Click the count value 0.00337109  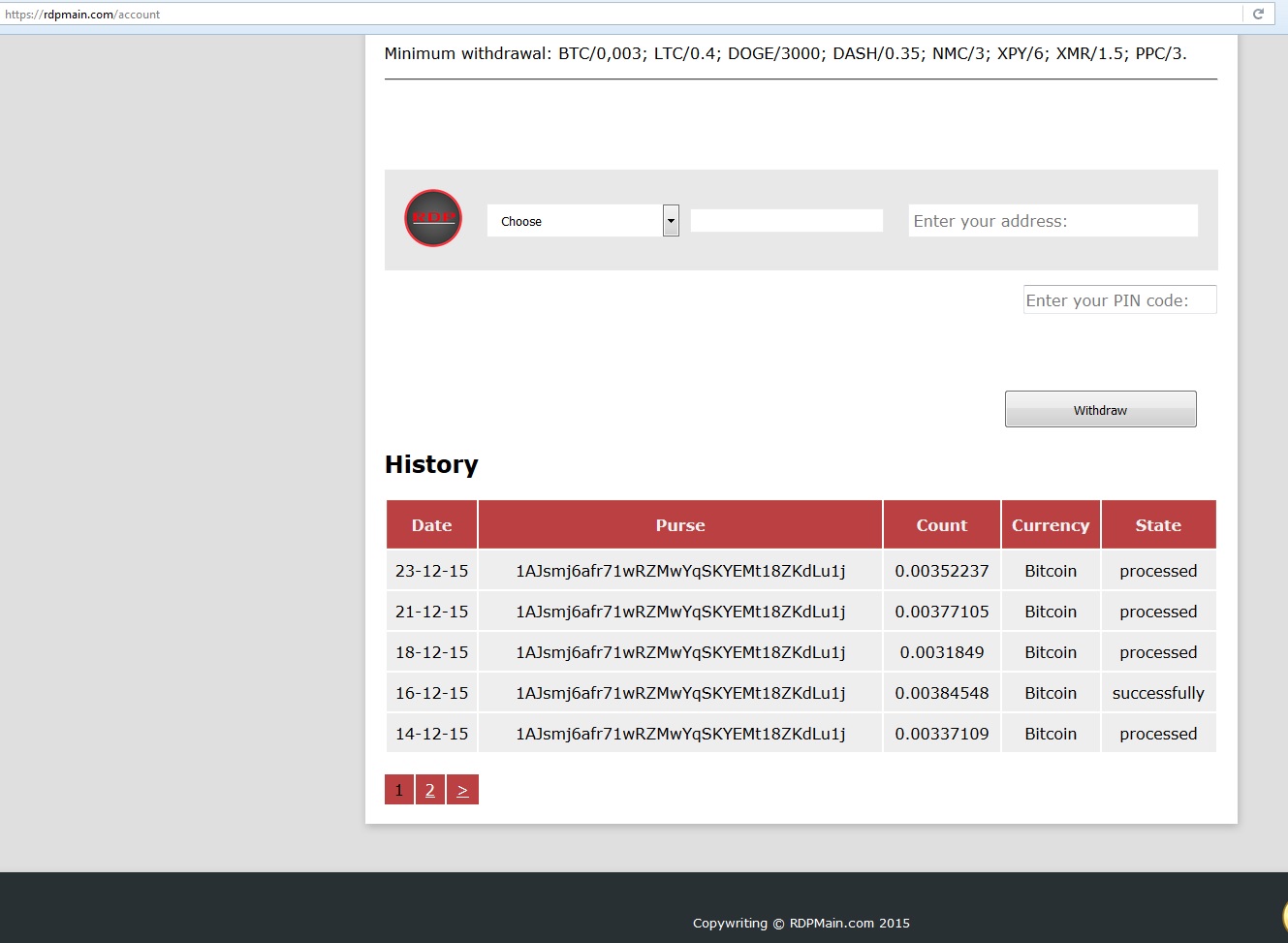pos(942,734)
